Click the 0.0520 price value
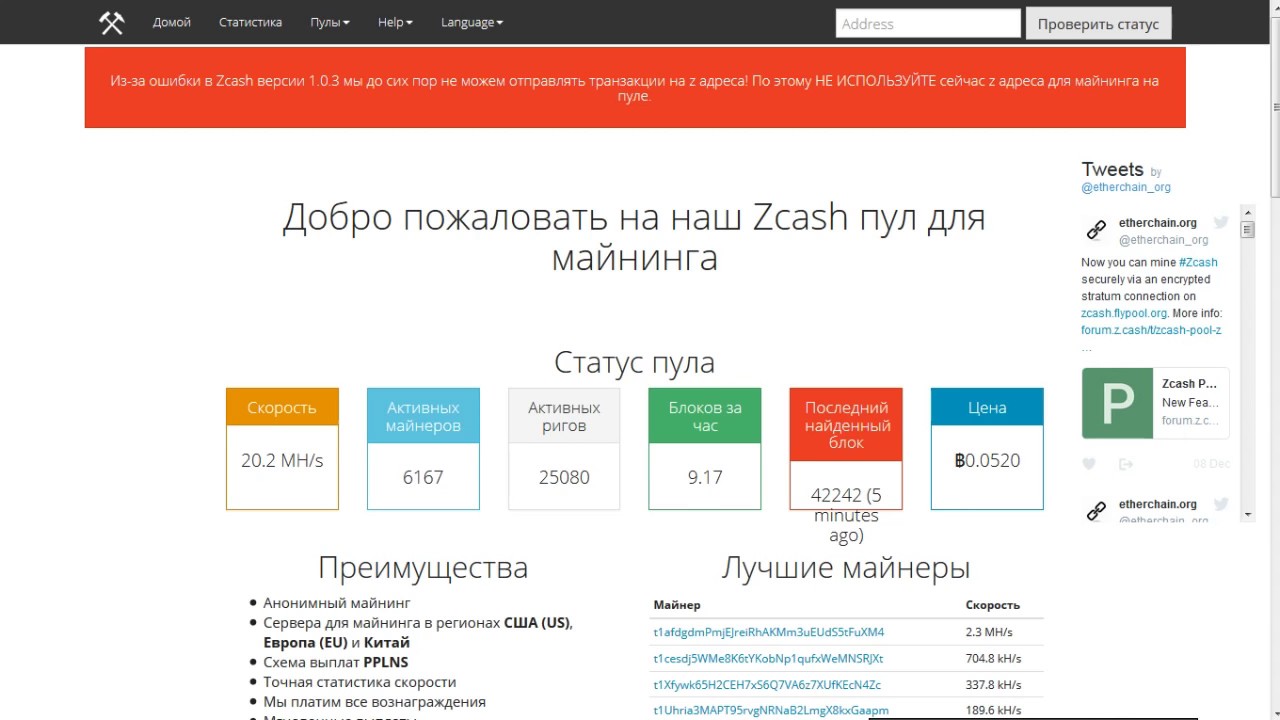The height and width of the screenshot is (720, 1280). click(x=987, y=460)
